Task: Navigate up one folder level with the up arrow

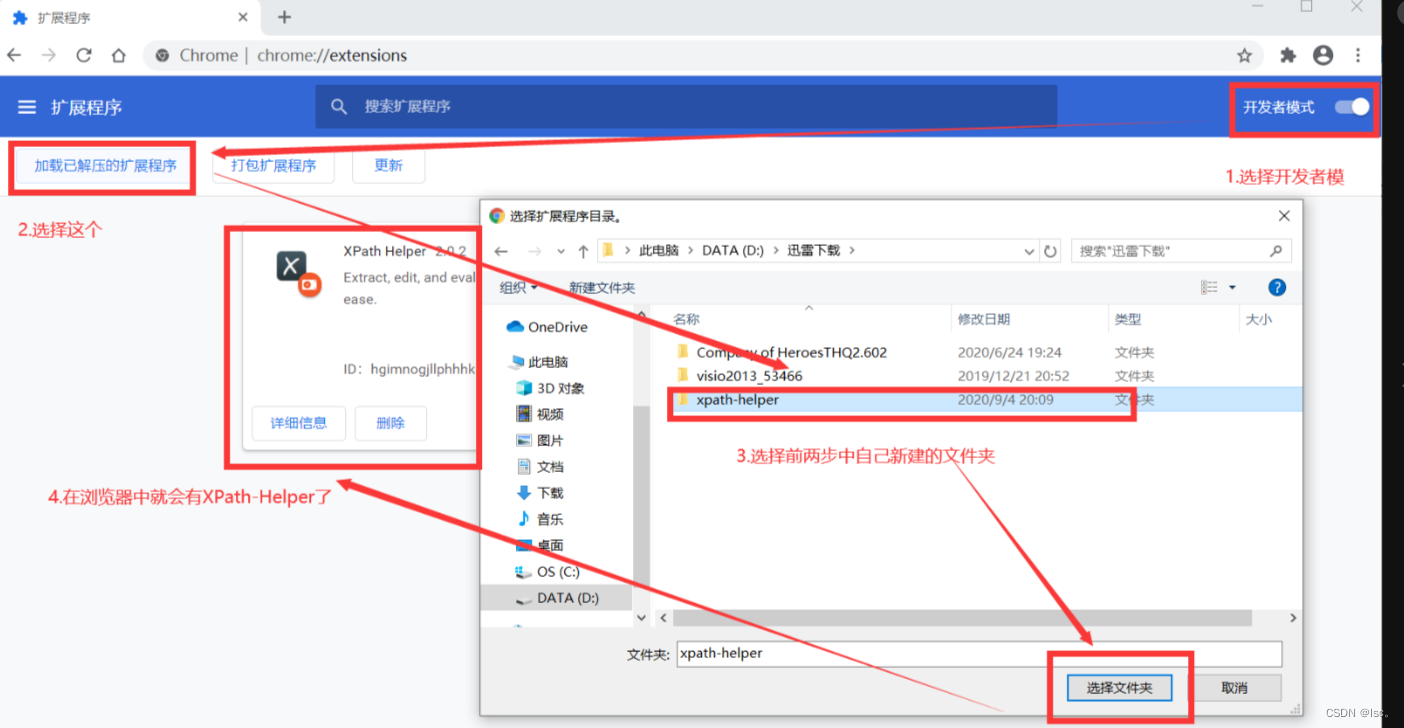Action: (x=583, y=251)
